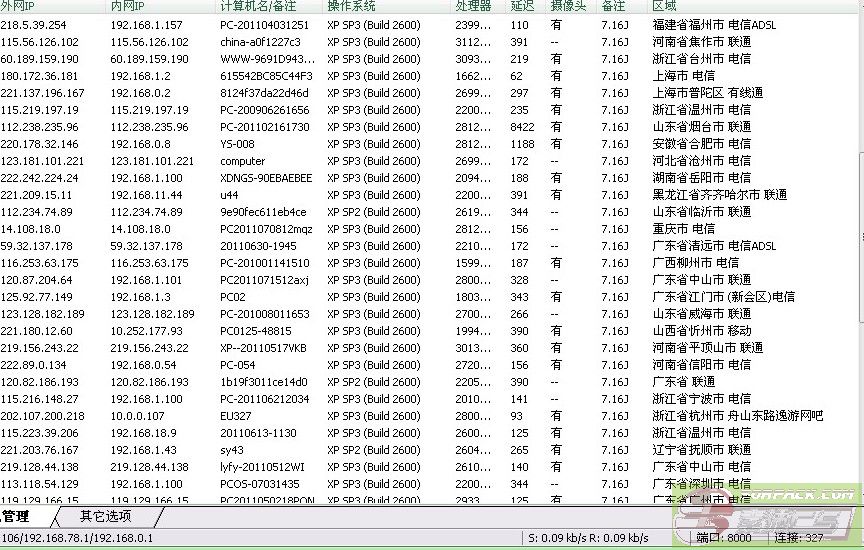
Task: Click the 摄像头 column header
Action: click(x=568, y=6)
